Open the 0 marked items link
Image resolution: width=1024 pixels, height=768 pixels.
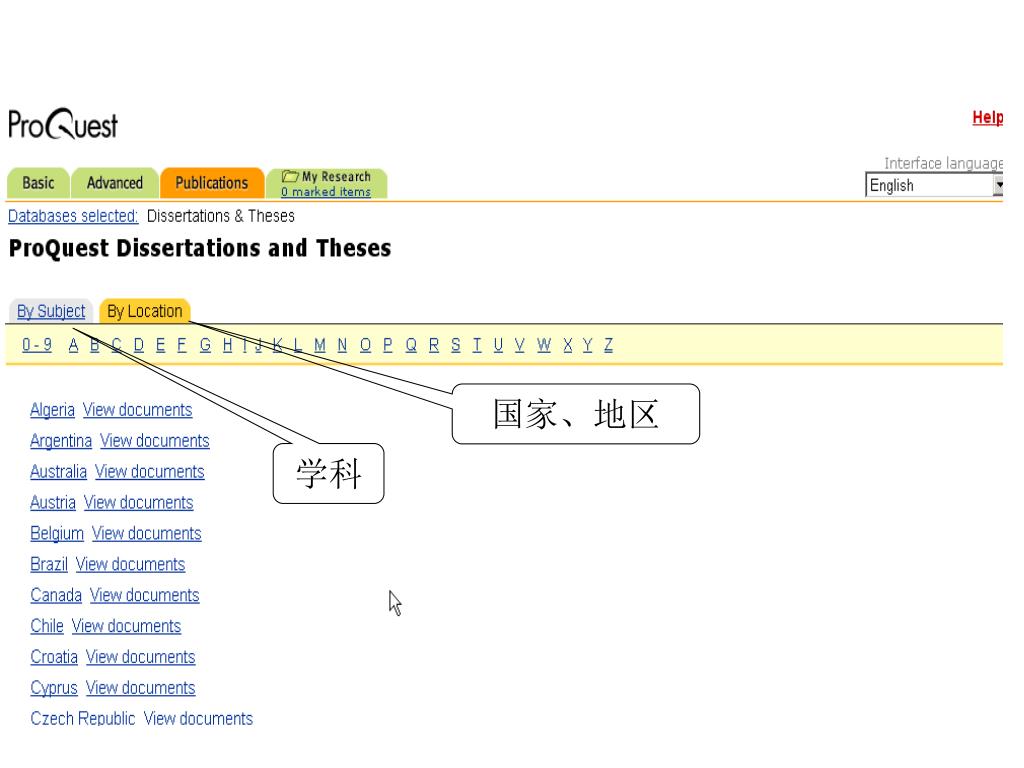point(326,191)
